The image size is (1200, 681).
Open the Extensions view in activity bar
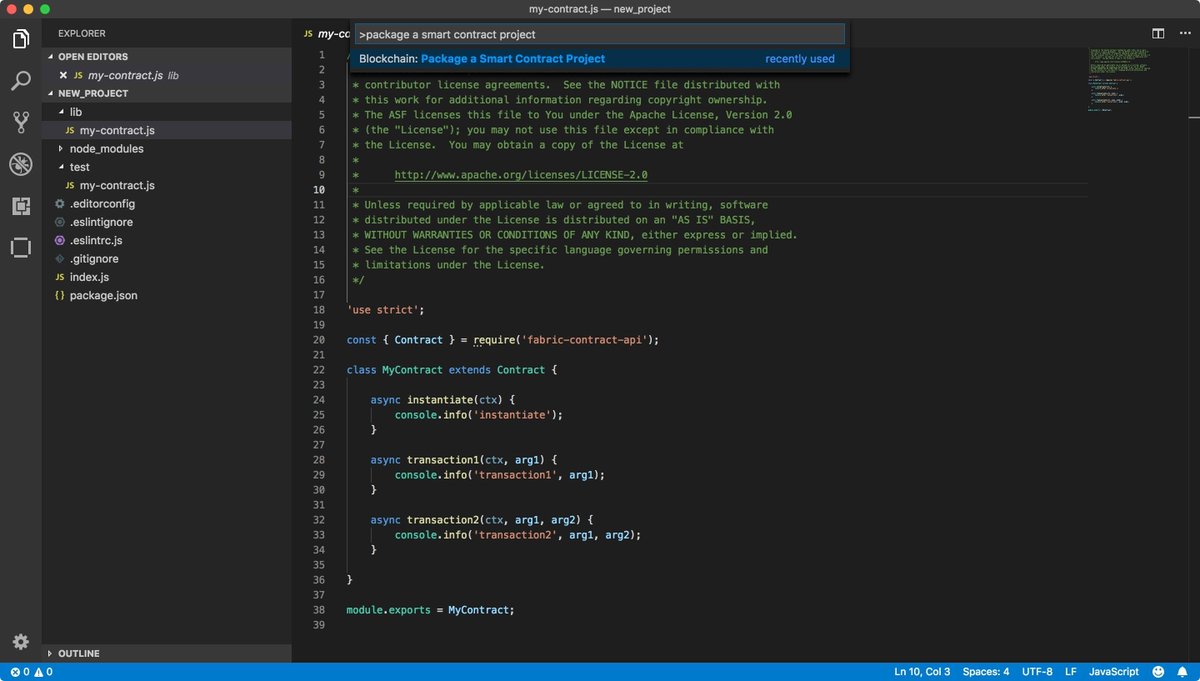pyautogui.click(x=20, y=206)
